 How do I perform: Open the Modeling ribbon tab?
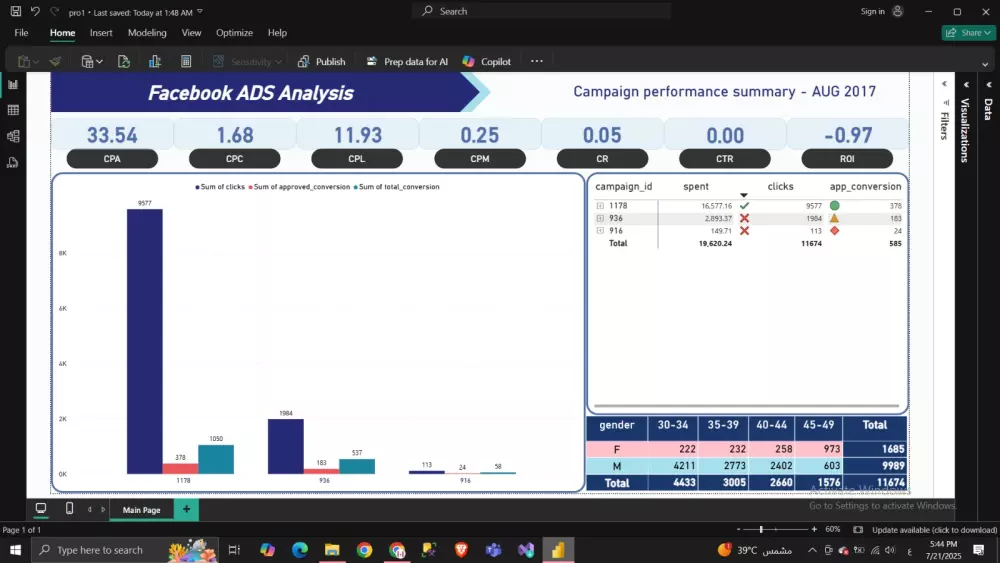point(147,33)
